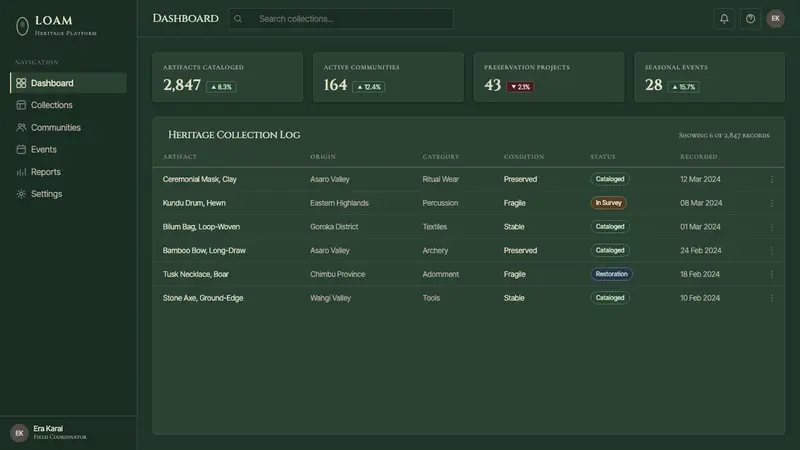Click the 12.4% trend badge

click(x=368, y=87)
